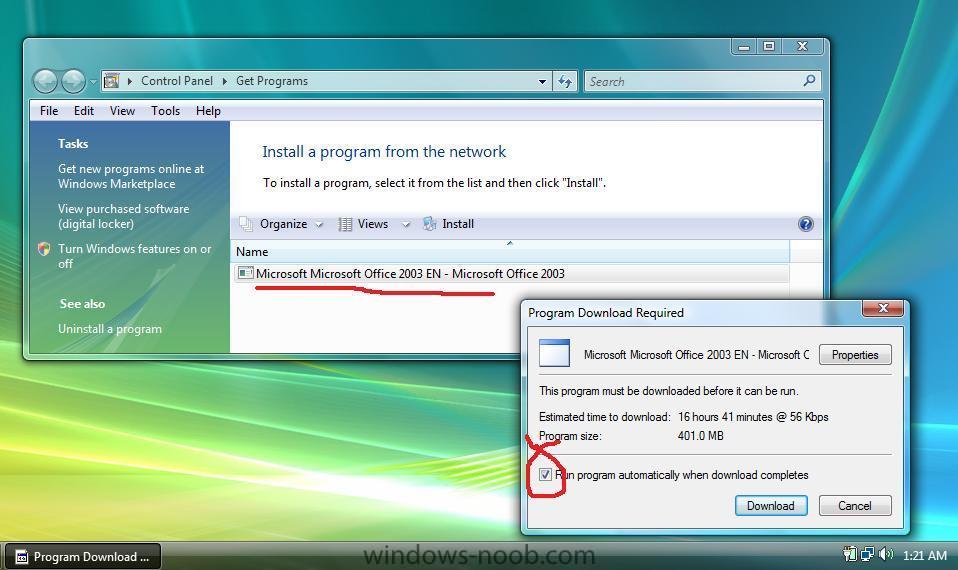This screenshot has height=570, width=958.
Task: Open the File menu
Action: (x=49, y=111)
